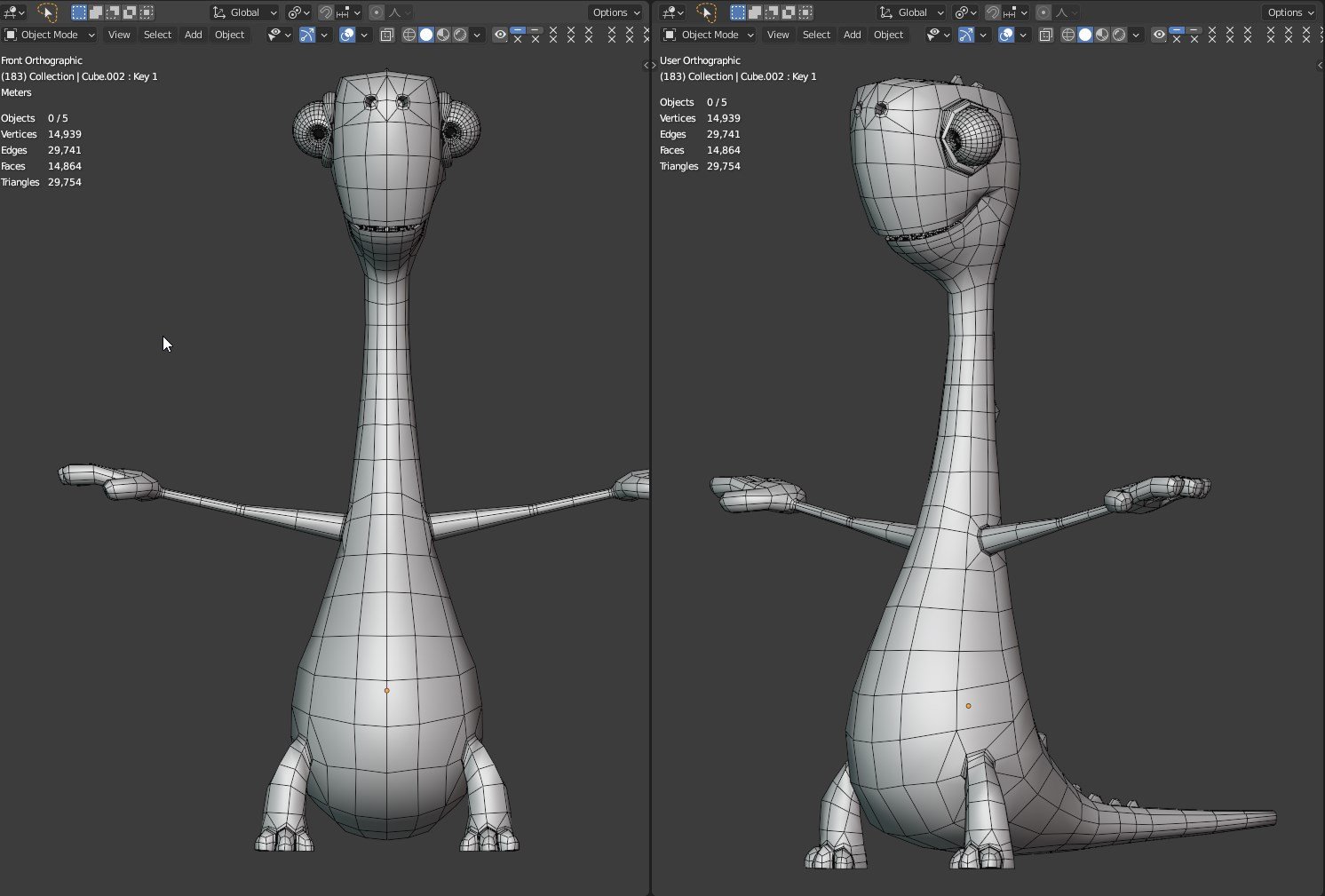The height and width of the screenshot is (896, 1325).
Task: Click the solid shading icon in right viewport
Action: [1085, 35]
